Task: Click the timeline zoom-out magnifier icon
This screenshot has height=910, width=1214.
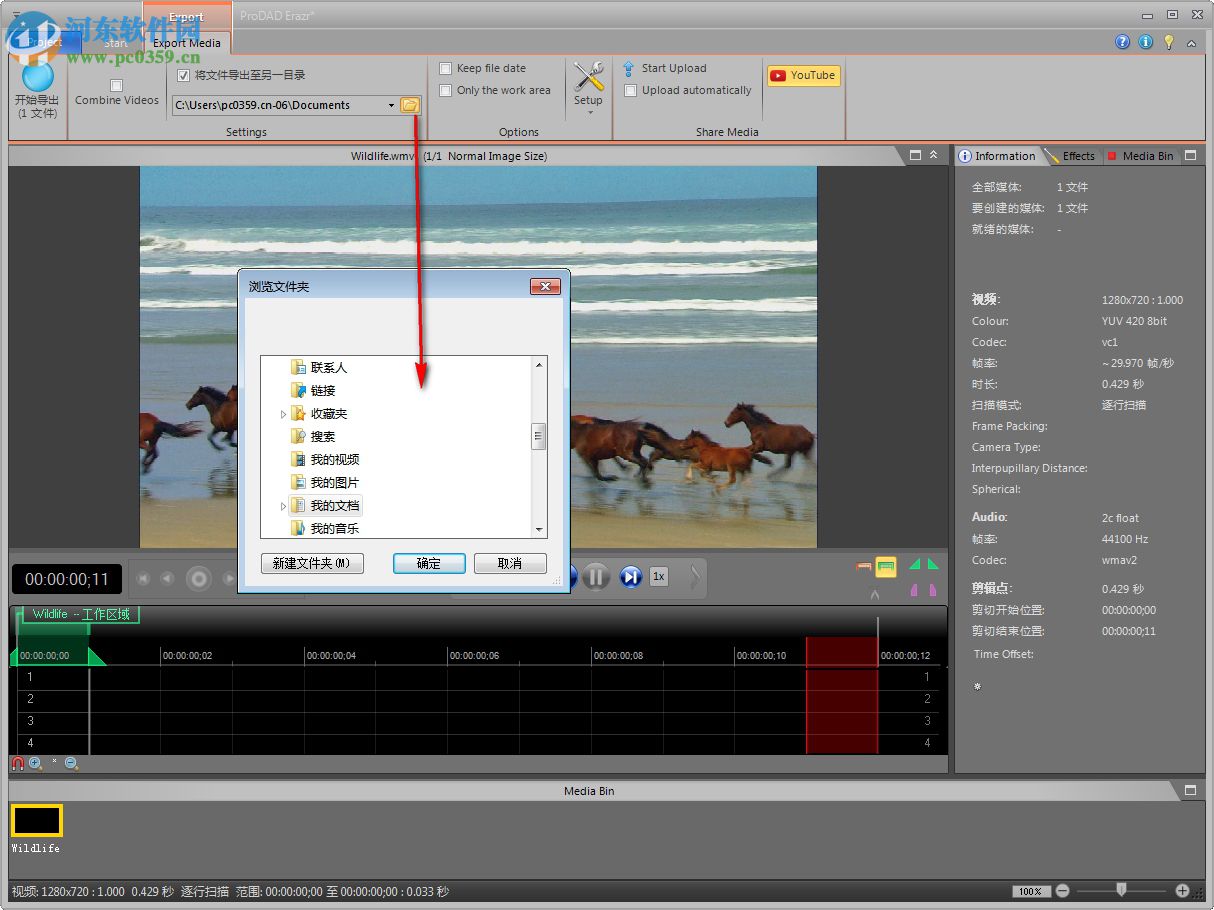Action: (71, 763)
